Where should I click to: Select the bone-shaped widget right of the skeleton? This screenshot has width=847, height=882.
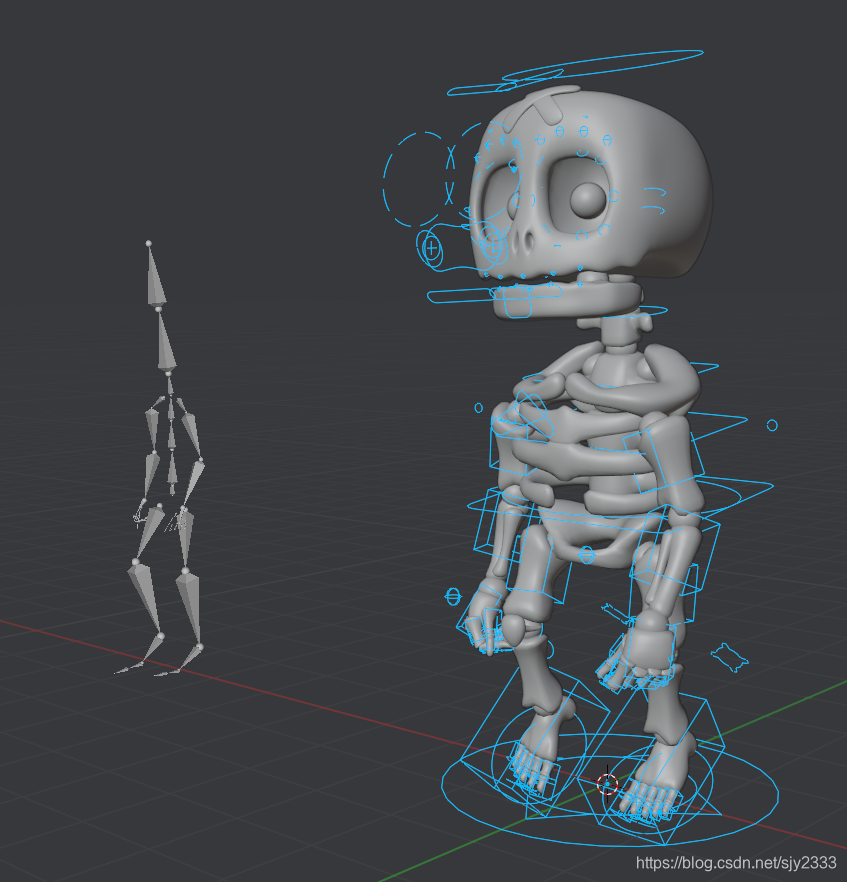point(729,657)
